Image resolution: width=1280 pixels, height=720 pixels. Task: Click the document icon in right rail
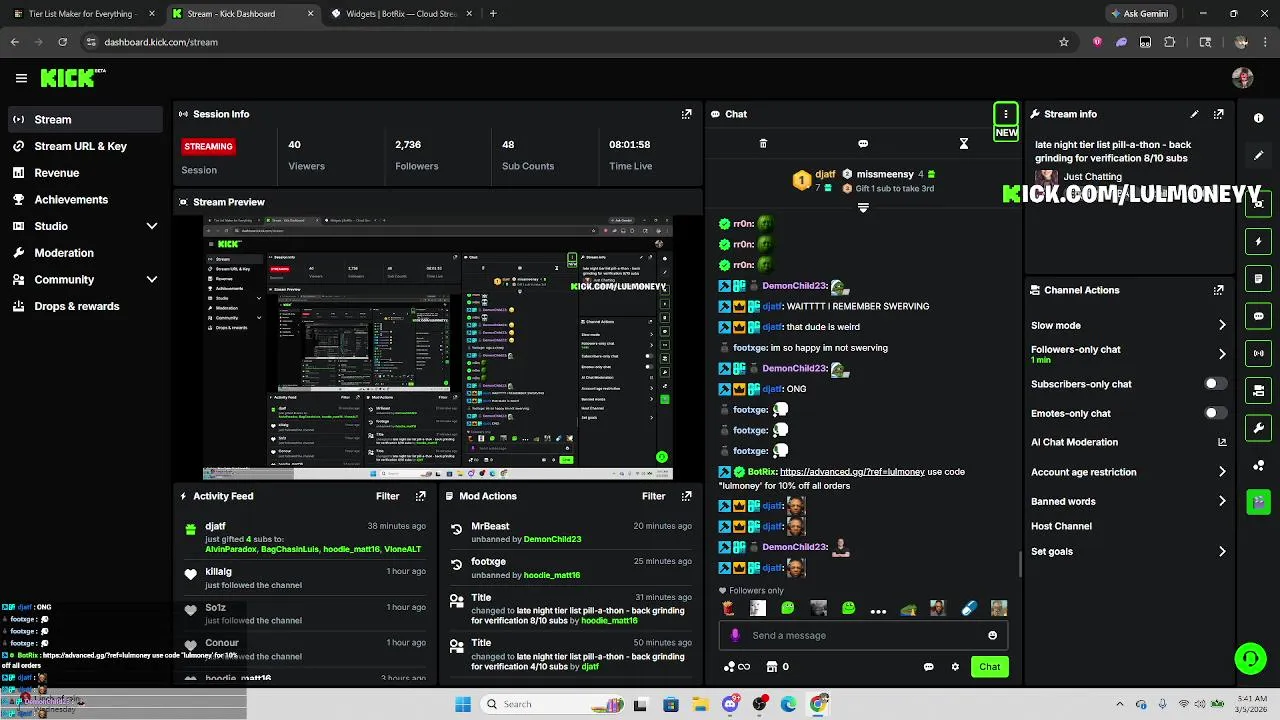point(1258,279)
